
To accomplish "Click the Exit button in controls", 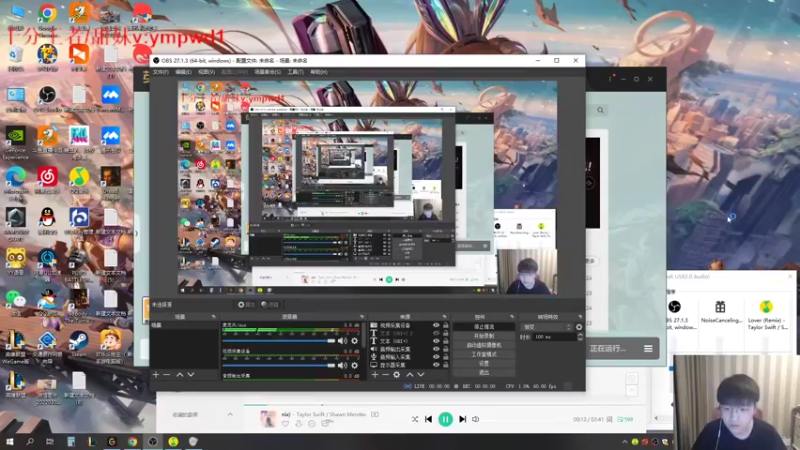I will pos(484,372).
